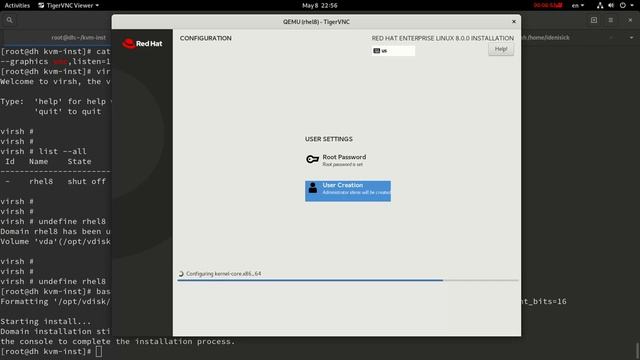Click the RED HAT ENTERPRISE LINUX 8.0.0 INSTALLATION text

click(442, 38)
